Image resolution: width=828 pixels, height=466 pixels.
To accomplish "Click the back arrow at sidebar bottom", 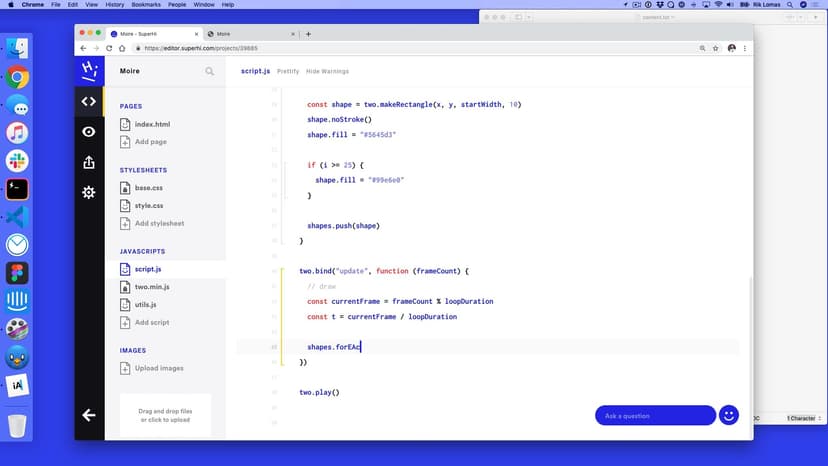I will [89, 415].
